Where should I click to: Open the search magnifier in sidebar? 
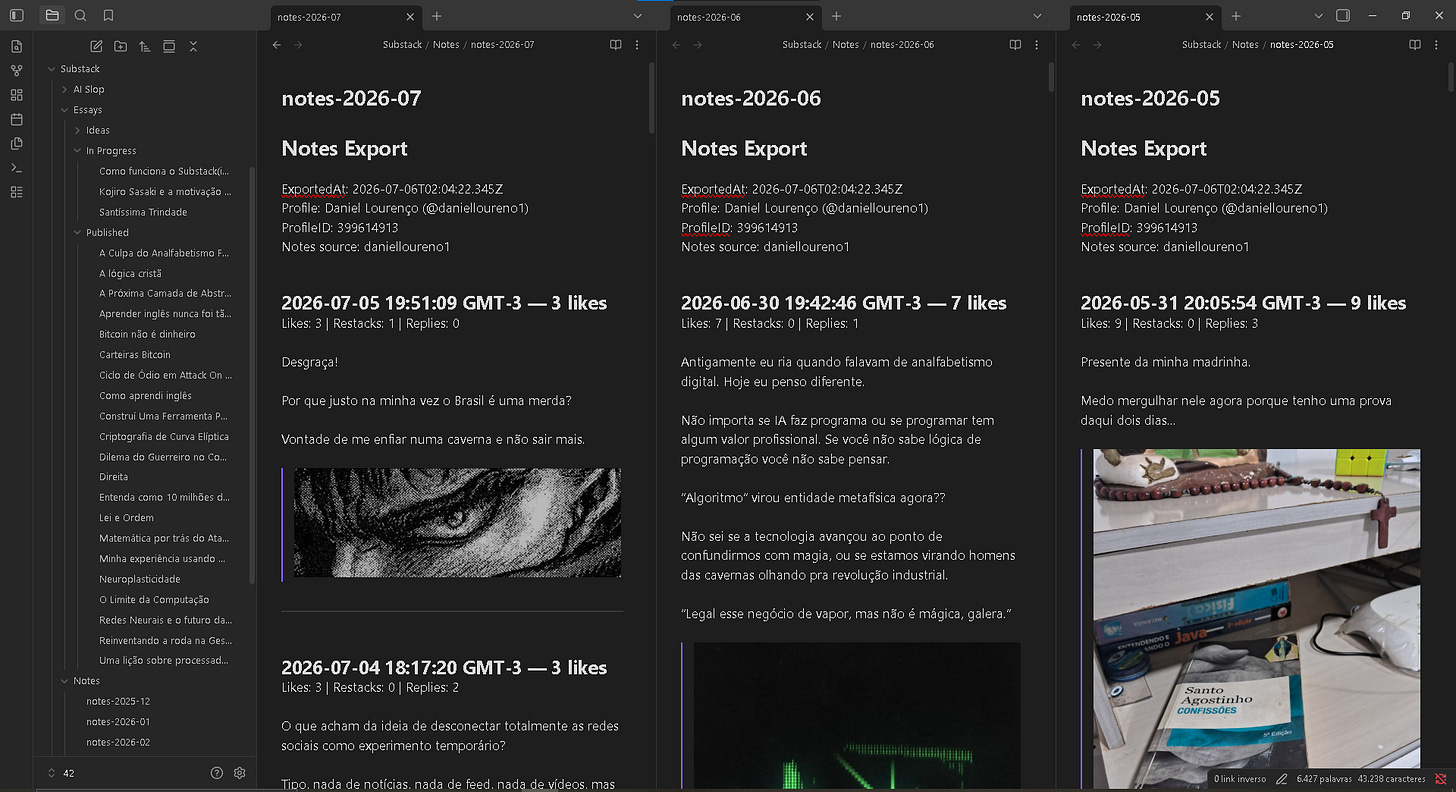[x=80, y=16]
